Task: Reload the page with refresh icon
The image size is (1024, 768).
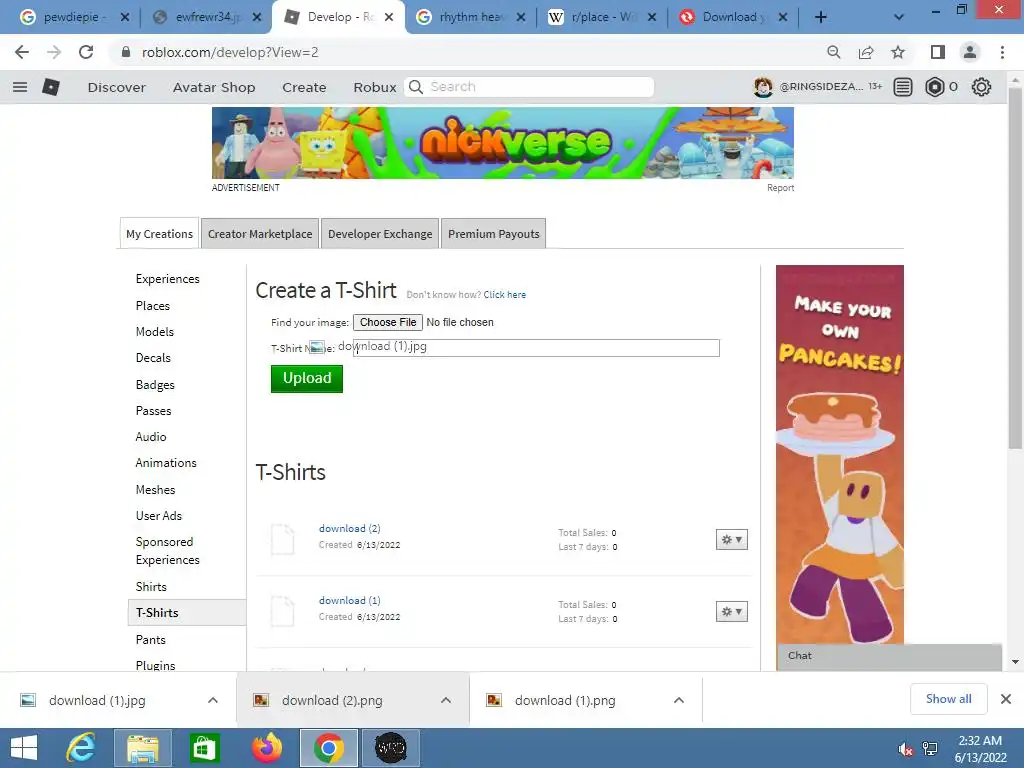Action: tap(86, 52)
